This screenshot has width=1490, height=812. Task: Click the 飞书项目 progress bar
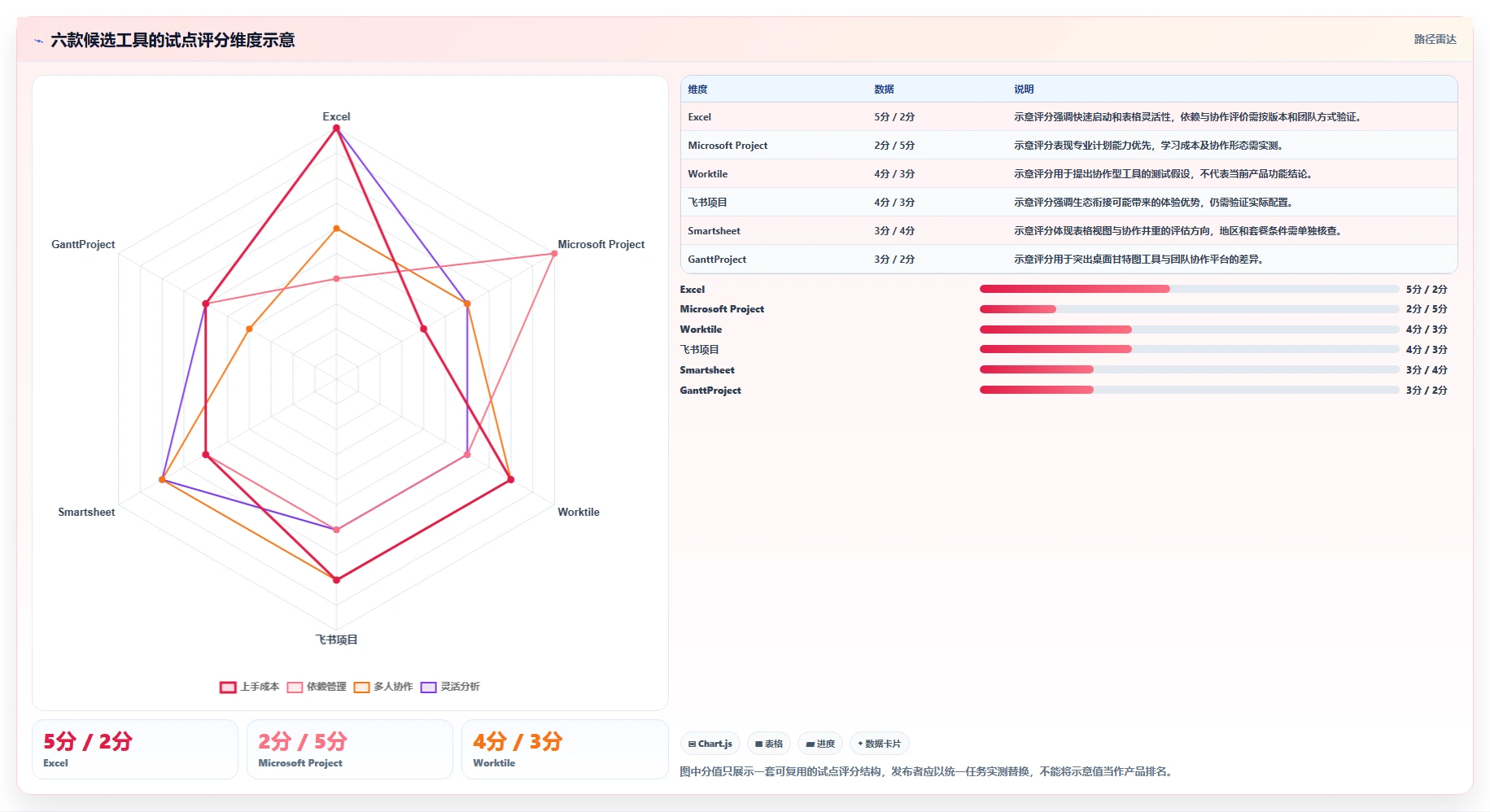(x=1189, y=349)
